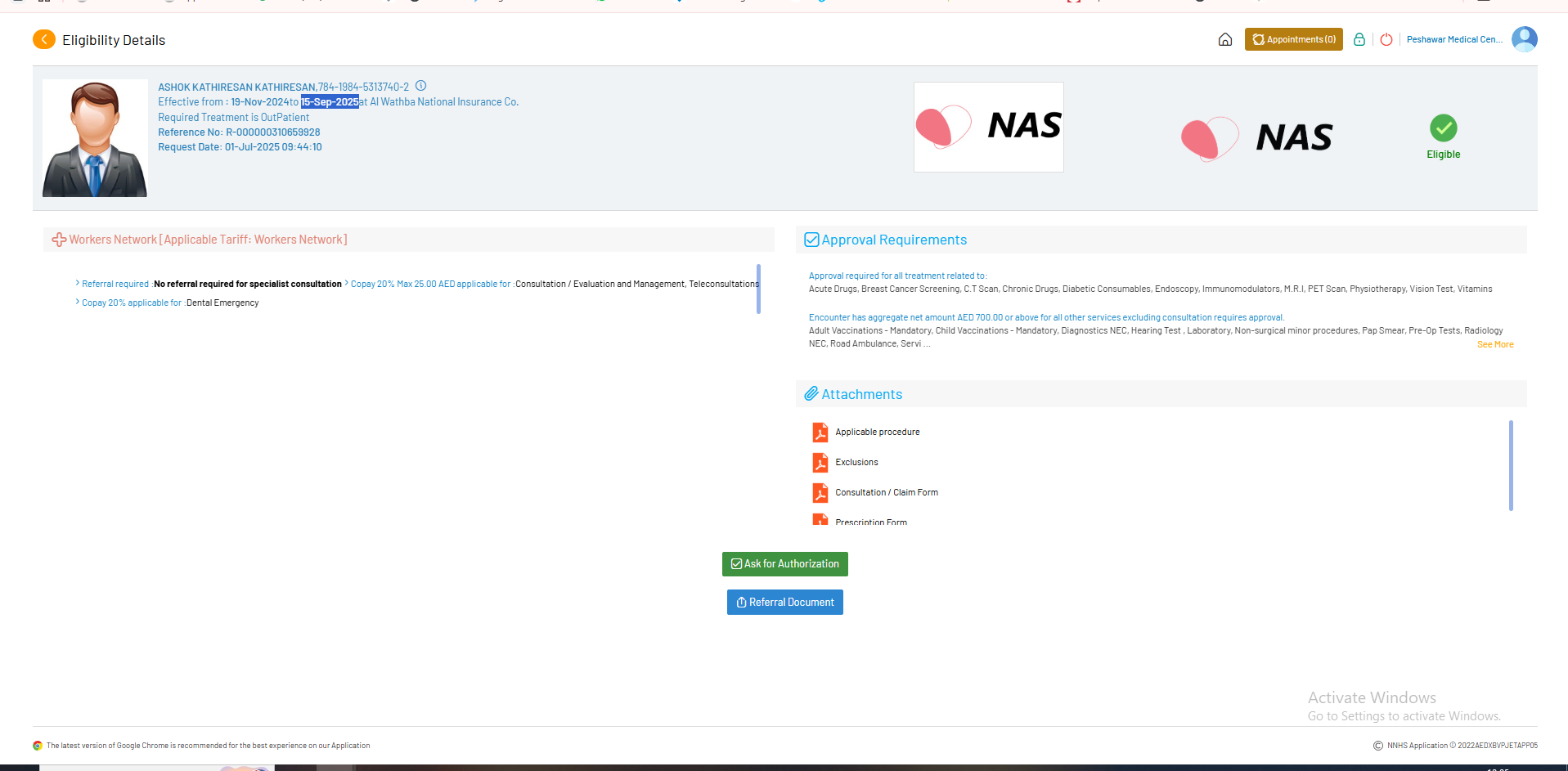Click the Workers Network benefits scrollbar

tap(758, 289)
